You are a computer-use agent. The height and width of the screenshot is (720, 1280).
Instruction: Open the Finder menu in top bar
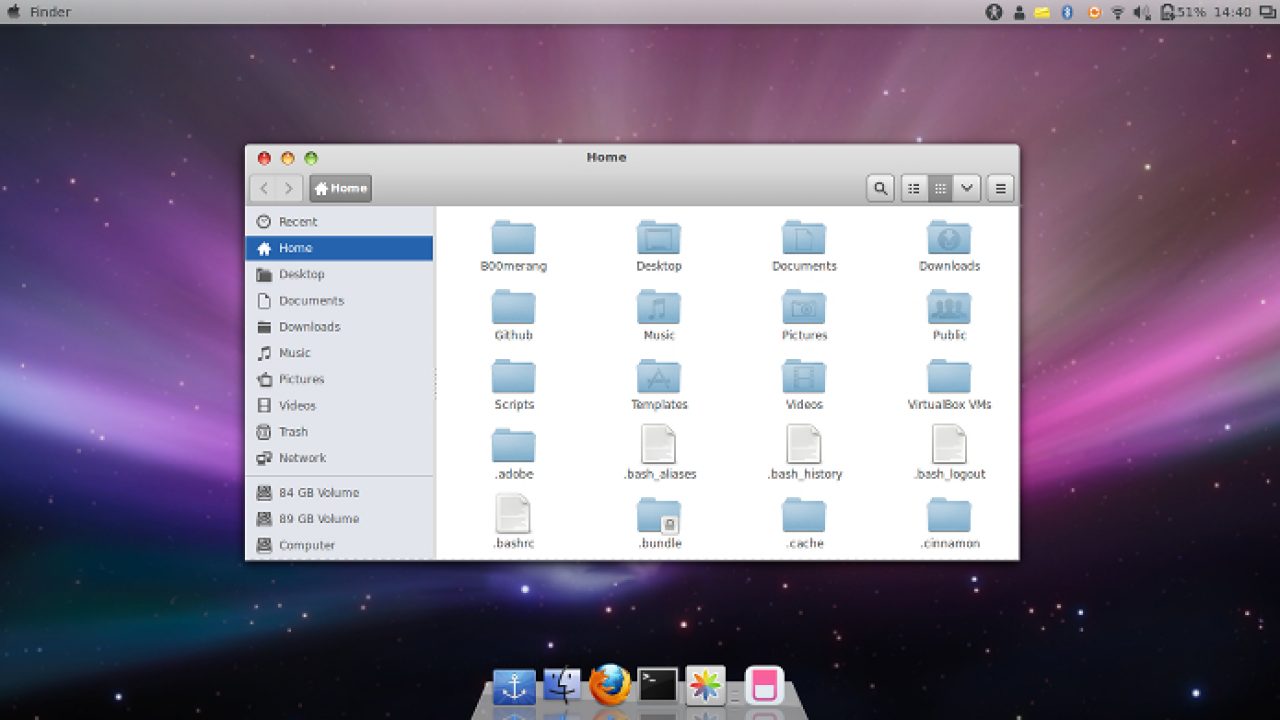[50, 12]
